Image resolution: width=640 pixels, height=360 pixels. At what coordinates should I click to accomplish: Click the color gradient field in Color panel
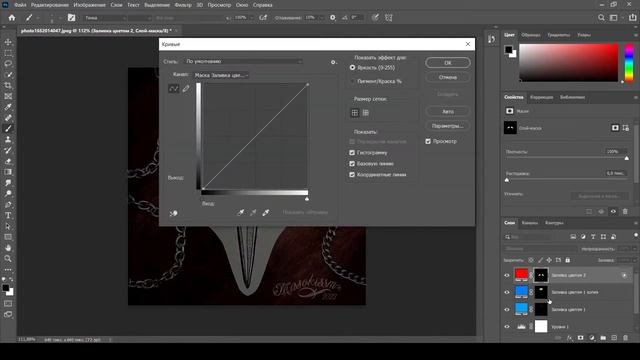pos(569,62)
